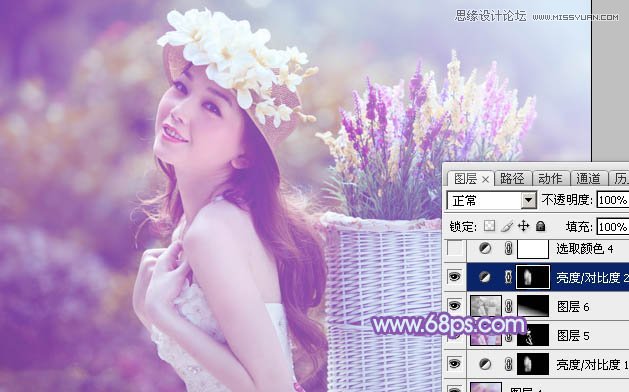Select the mask thumbnail of 亮度/对比度 2
This screenshot has width=629, height=392.
533,277
